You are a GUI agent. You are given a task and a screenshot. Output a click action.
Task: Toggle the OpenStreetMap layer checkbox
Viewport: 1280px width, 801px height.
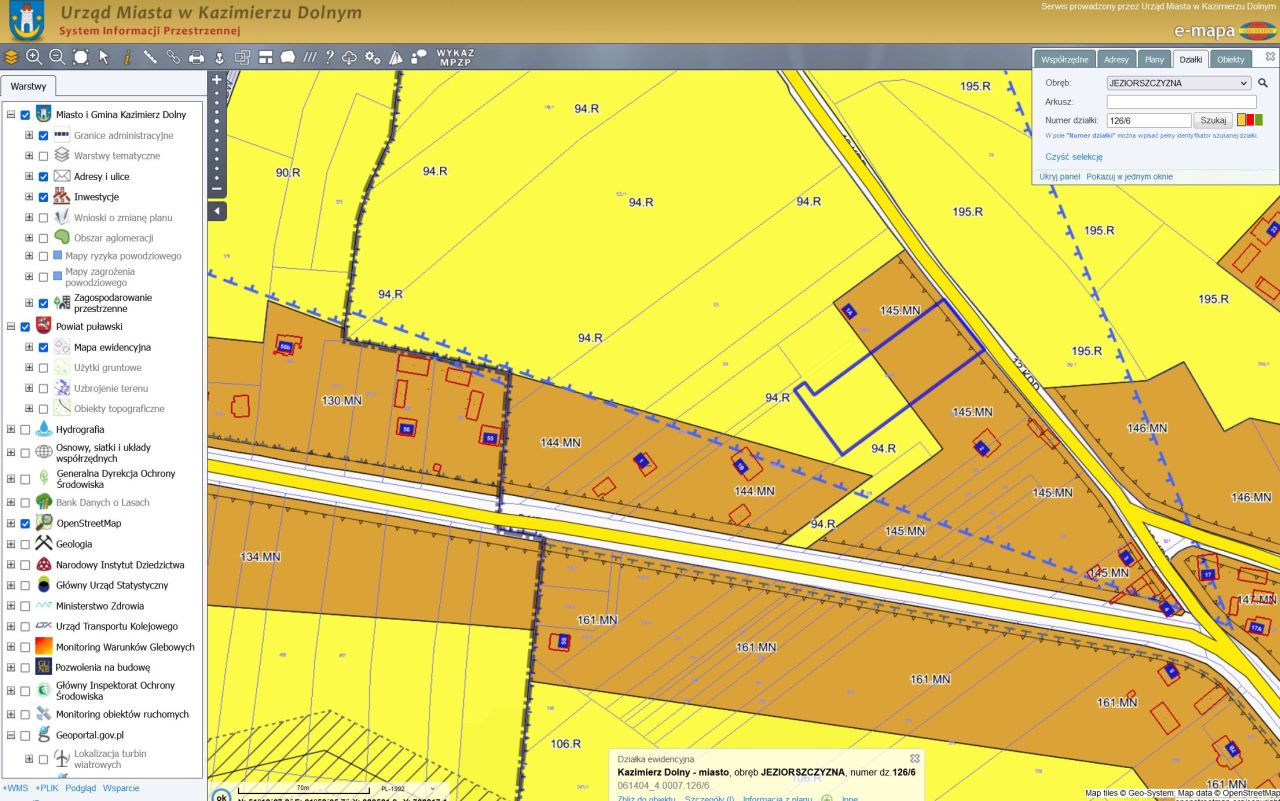(x=25, y=523)
